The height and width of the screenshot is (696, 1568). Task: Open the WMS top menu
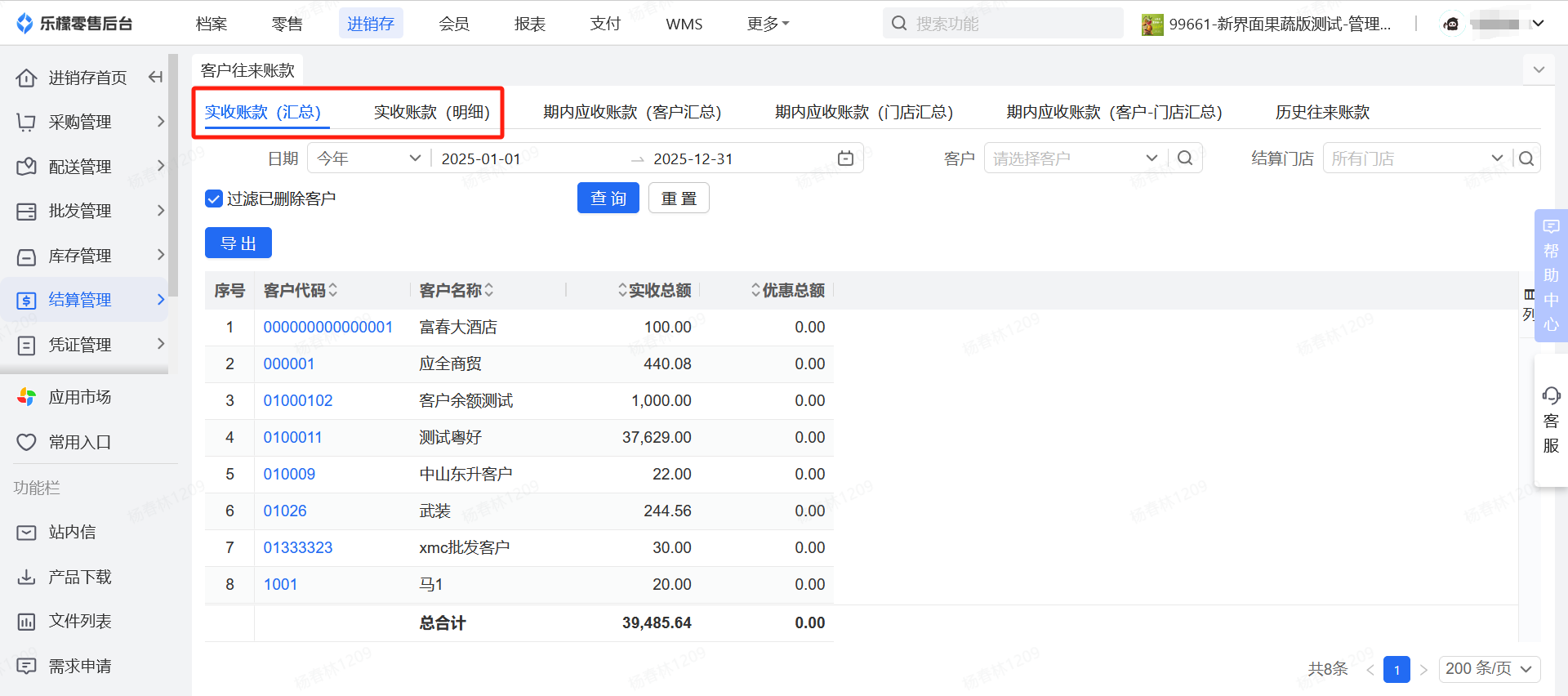[x=684, y=24]
